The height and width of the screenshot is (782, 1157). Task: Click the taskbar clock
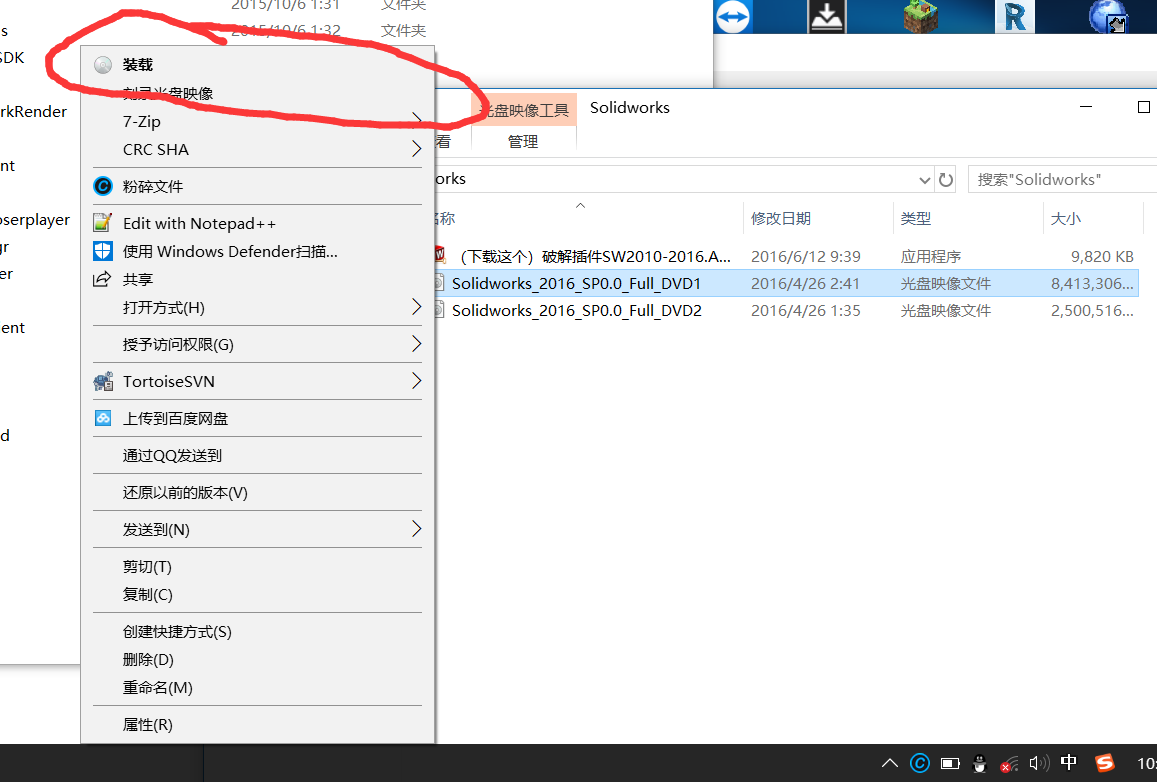[x=1147, y=764]
